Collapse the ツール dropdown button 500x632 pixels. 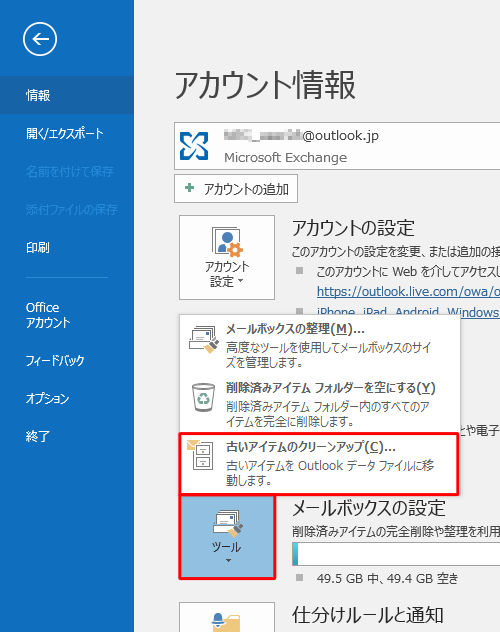[227, 537]
